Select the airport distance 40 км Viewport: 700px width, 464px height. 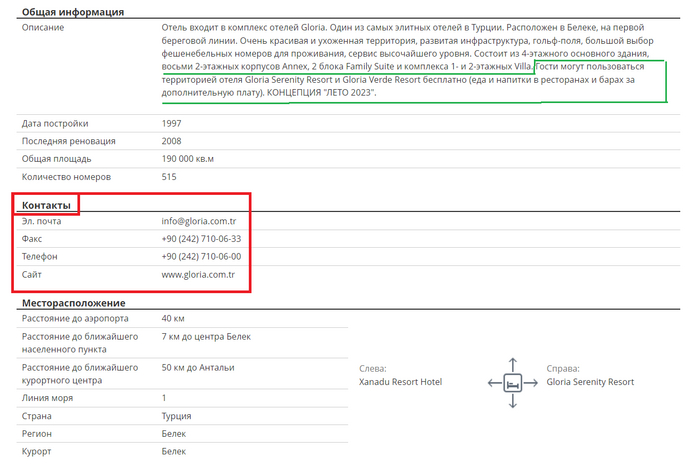pyautogui.click(x=173, y=318)
